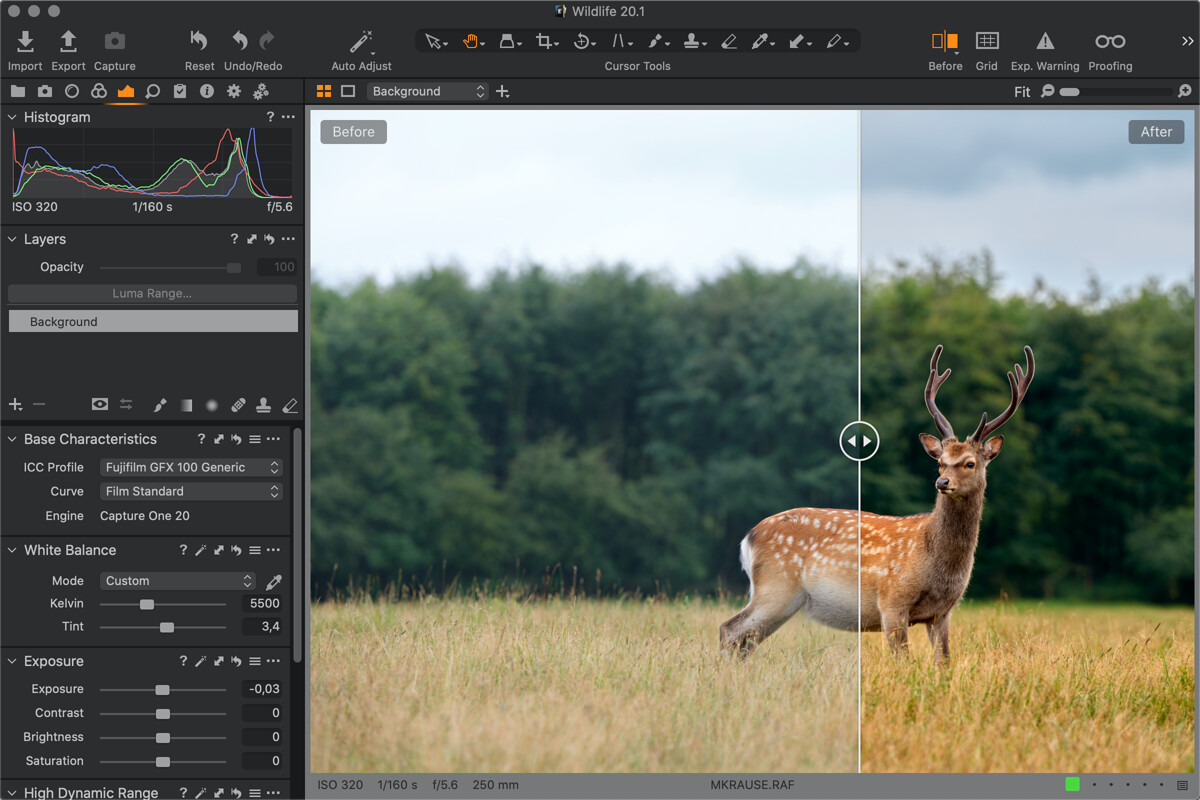Click the Kelvin value field 5500
The image size is (1200, 800).
point(262,604)
